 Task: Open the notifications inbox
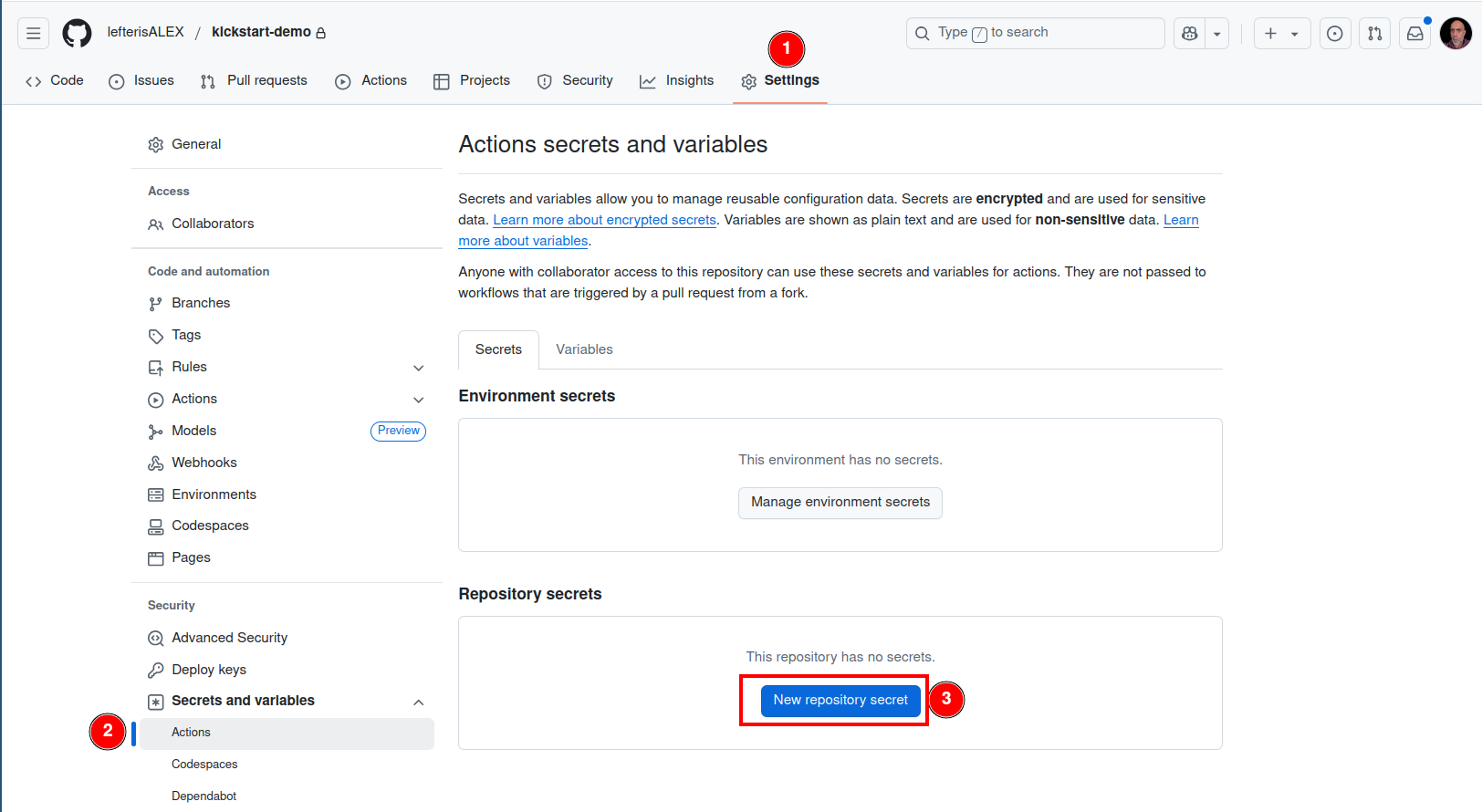click(1414, 34)
